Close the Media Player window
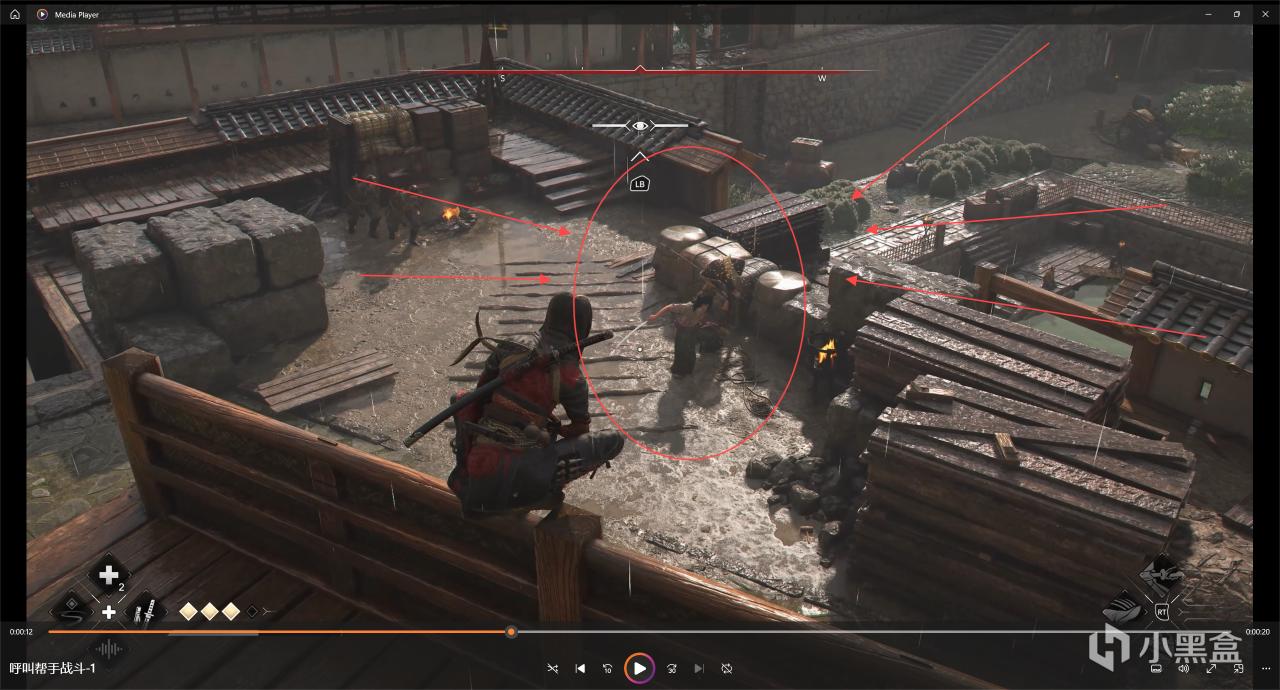 point(1264,14)
